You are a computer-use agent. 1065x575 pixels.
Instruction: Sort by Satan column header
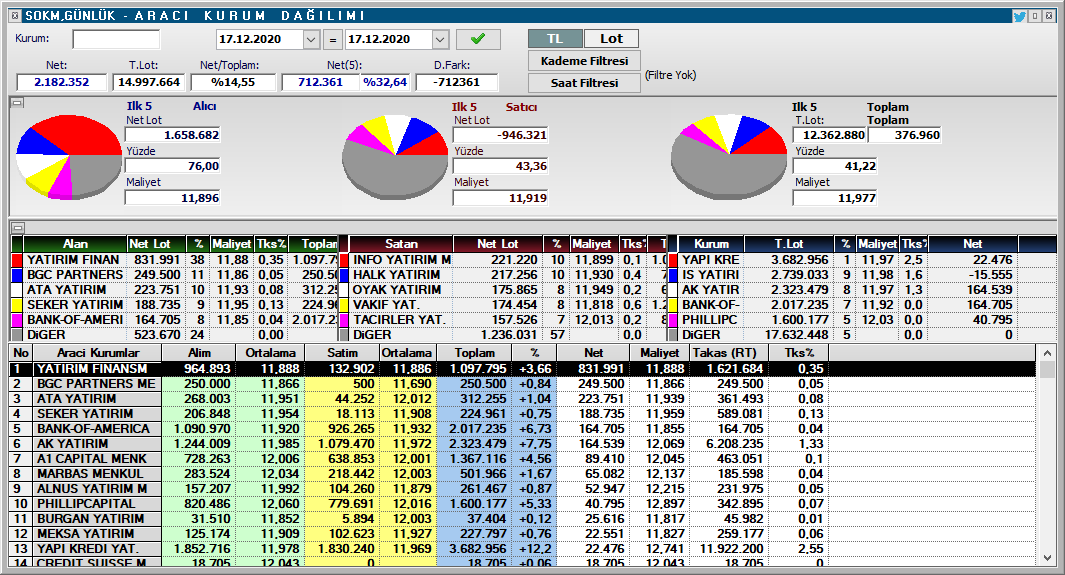(x=401, y=244)
